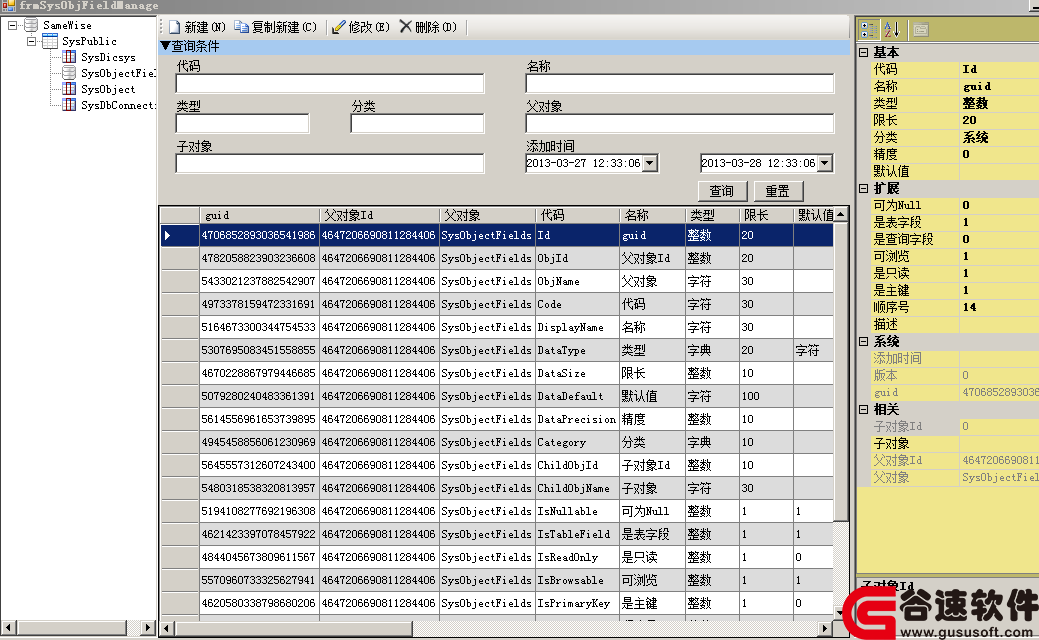Select 限长 property value 20
1039x640 pixels.
[x=999, y=120]
